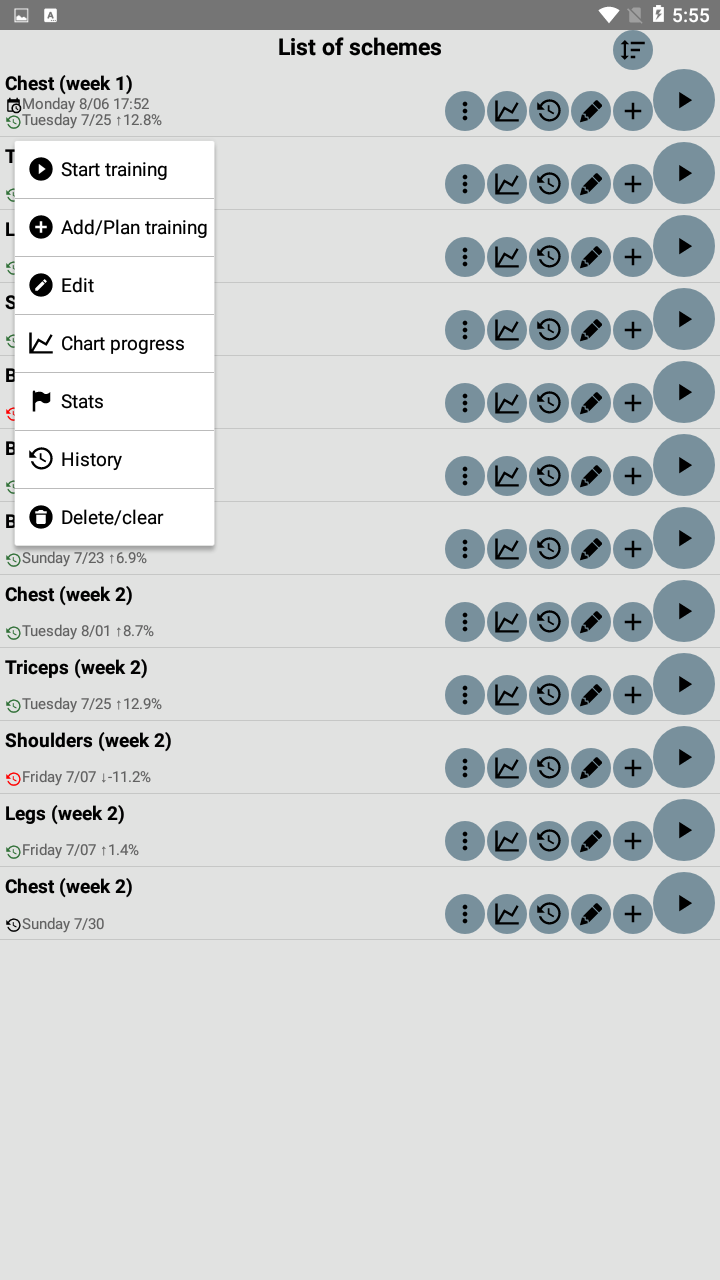The image size is (720, 1280).
Task: Play Shoulders (week 2) training
Action: 684,757
